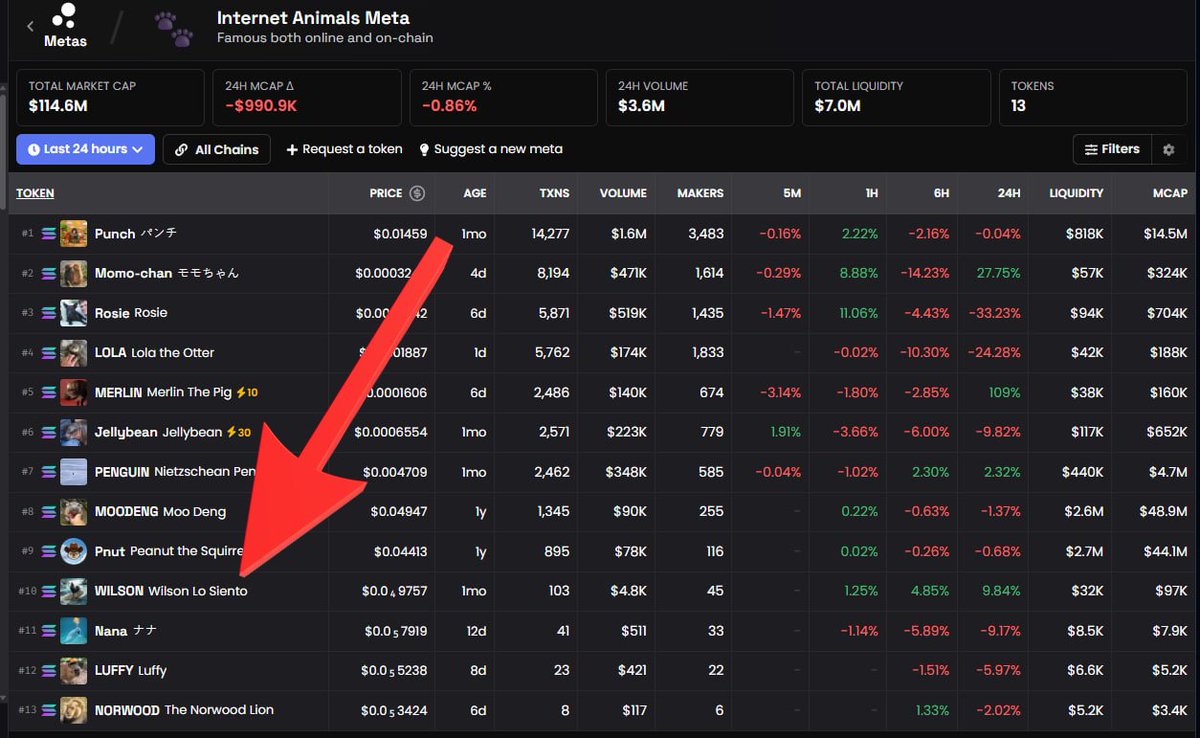Click the LUFFY token avatar
The image size is (1200, 738).
tap(73, 670)
